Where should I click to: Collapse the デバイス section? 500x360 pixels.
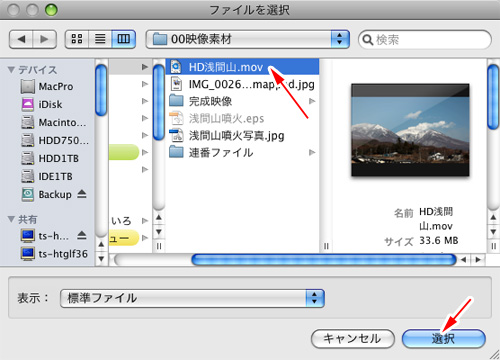[11, 70]
